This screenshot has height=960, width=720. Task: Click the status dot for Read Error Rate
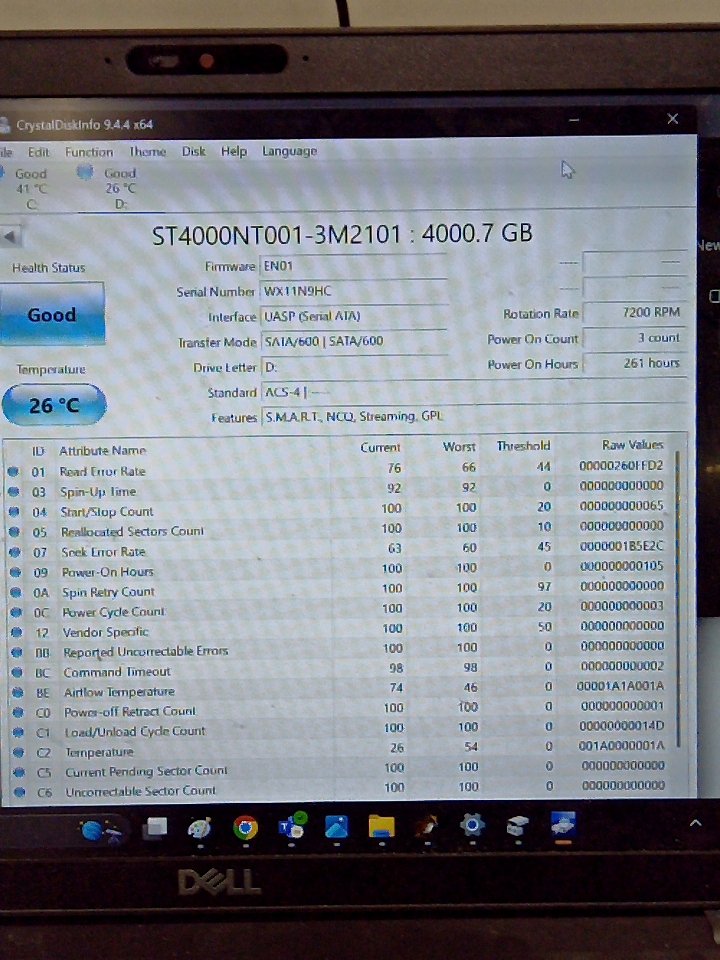tap(13, 471)
